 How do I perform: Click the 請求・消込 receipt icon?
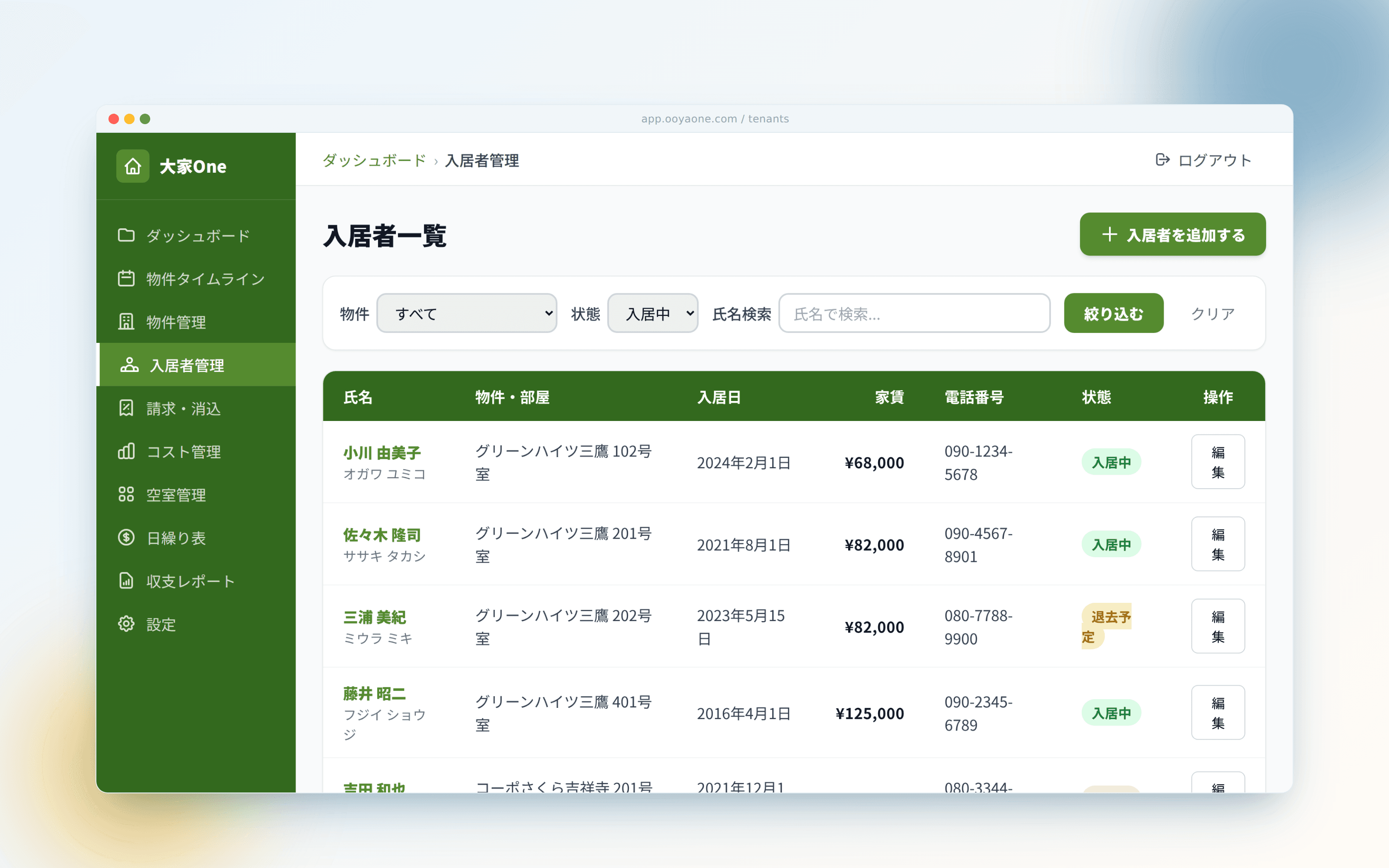click(x=126, y=408)
